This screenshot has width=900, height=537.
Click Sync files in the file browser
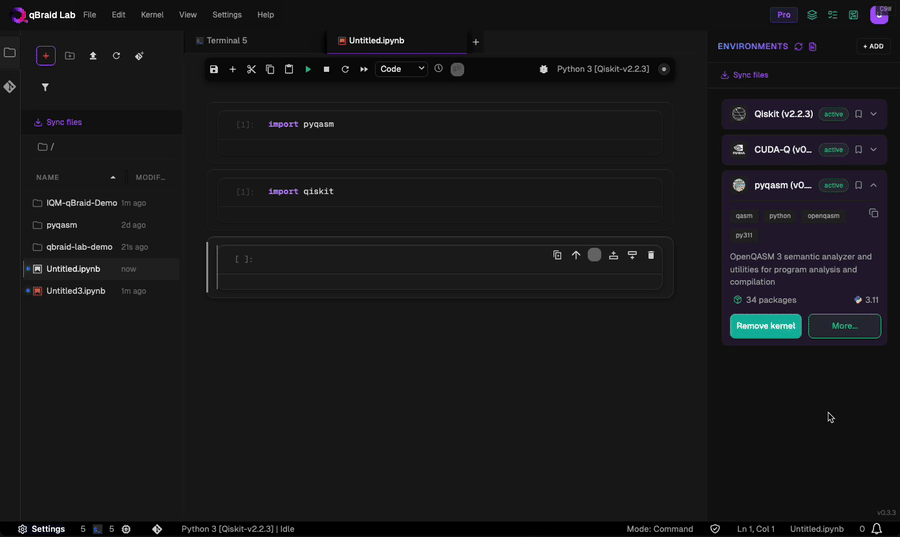click(x=58, y=122)
